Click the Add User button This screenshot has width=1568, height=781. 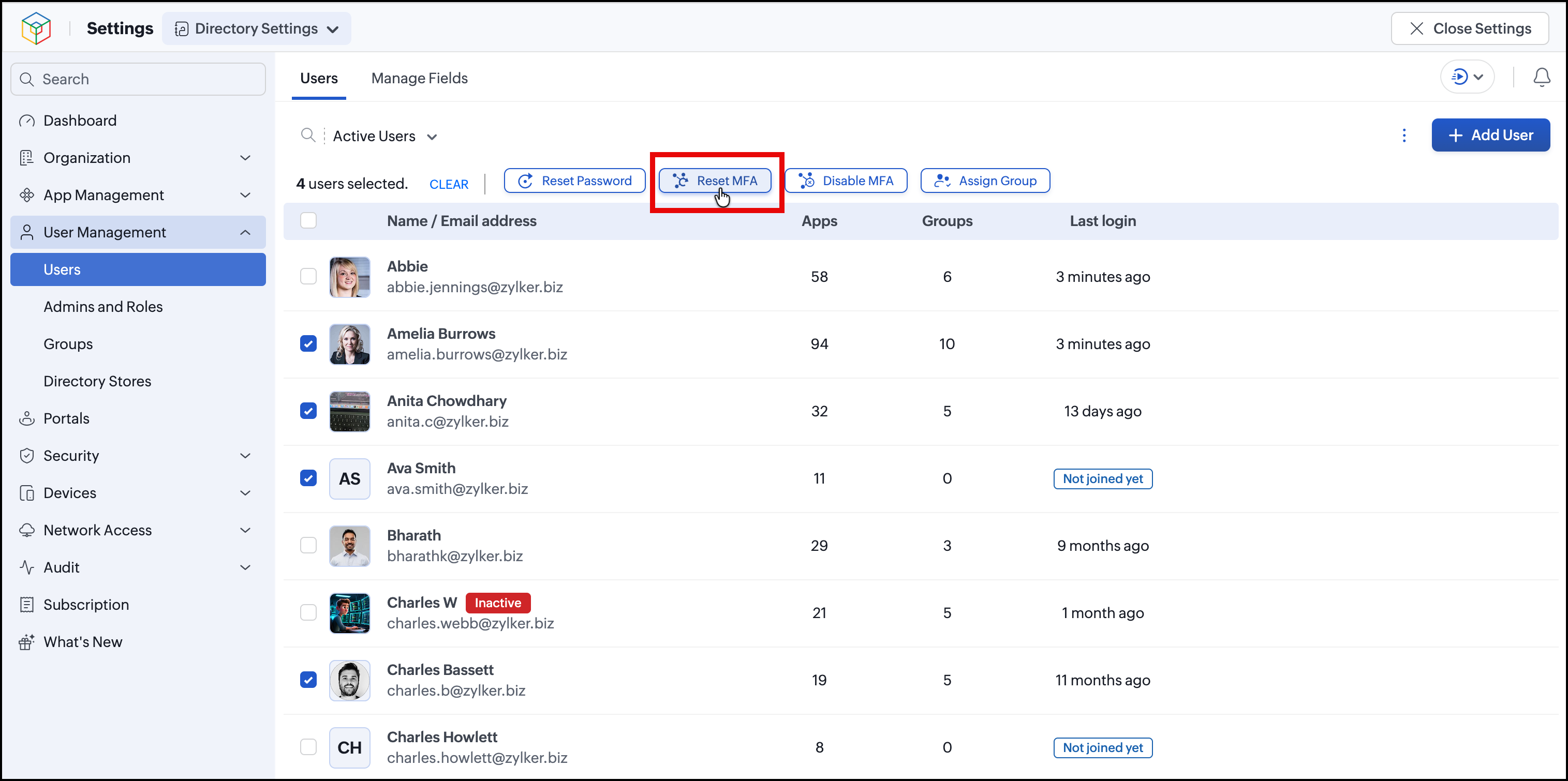(x=1490, y=135)
